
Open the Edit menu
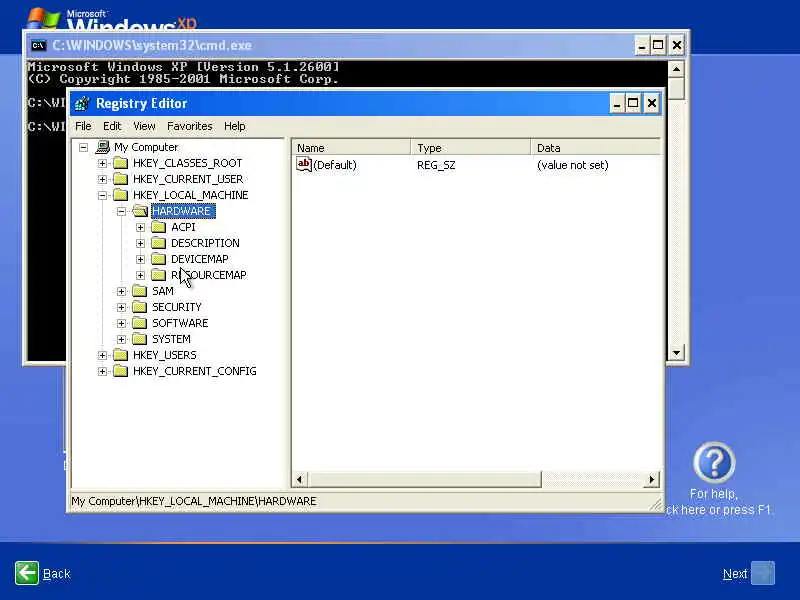click(x=112, y=126)
